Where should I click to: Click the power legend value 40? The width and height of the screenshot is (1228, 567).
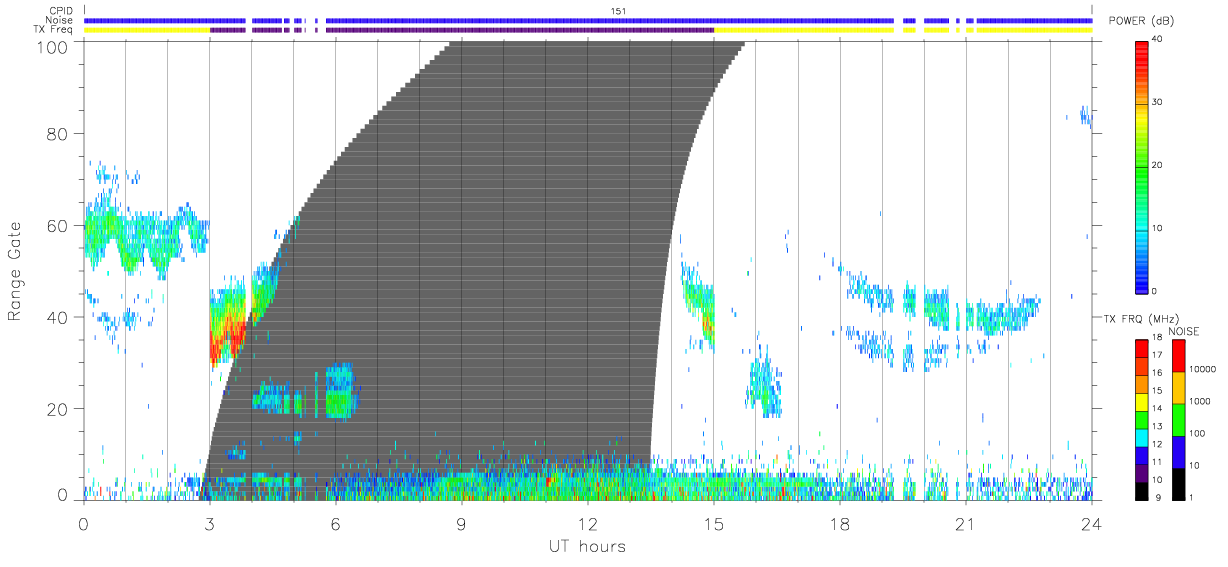tap(1157, 40)
